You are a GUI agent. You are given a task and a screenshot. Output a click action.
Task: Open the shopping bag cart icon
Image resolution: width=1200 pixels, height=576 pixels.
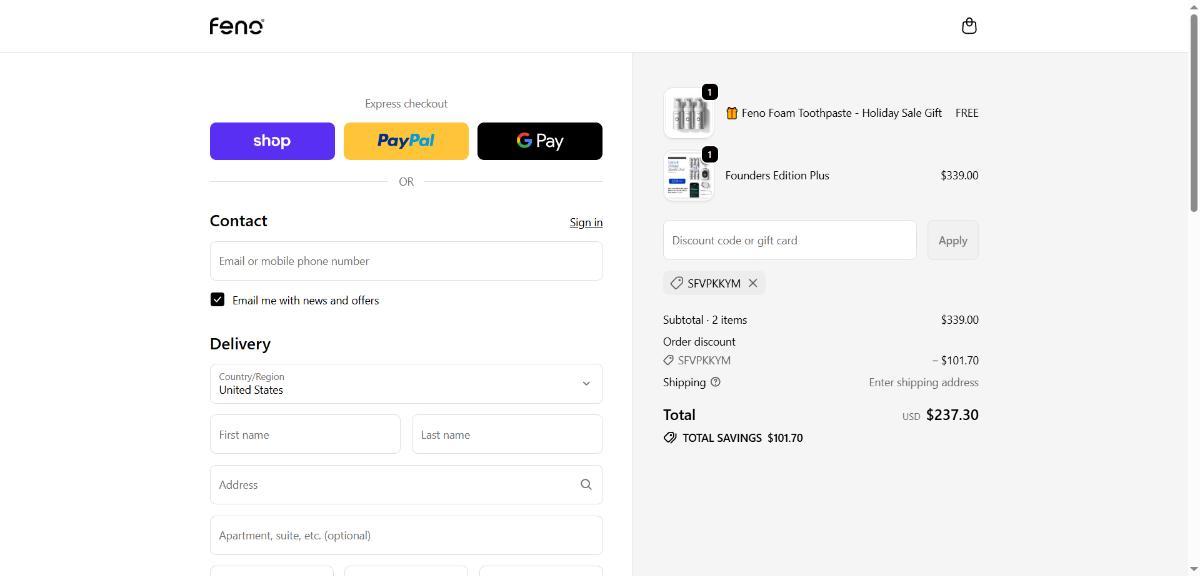pos(968,26)
